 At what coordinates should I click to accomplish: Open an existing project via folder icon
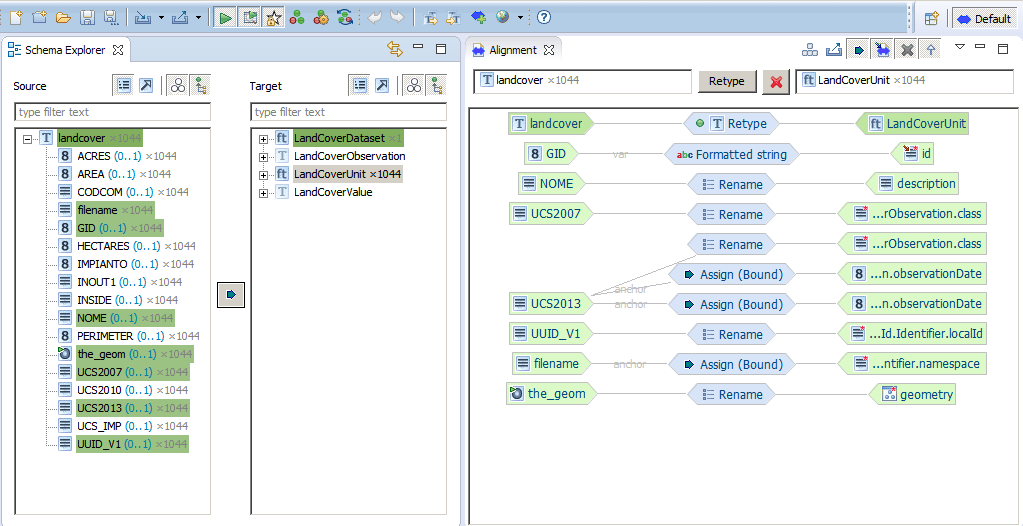coord(63,18)
